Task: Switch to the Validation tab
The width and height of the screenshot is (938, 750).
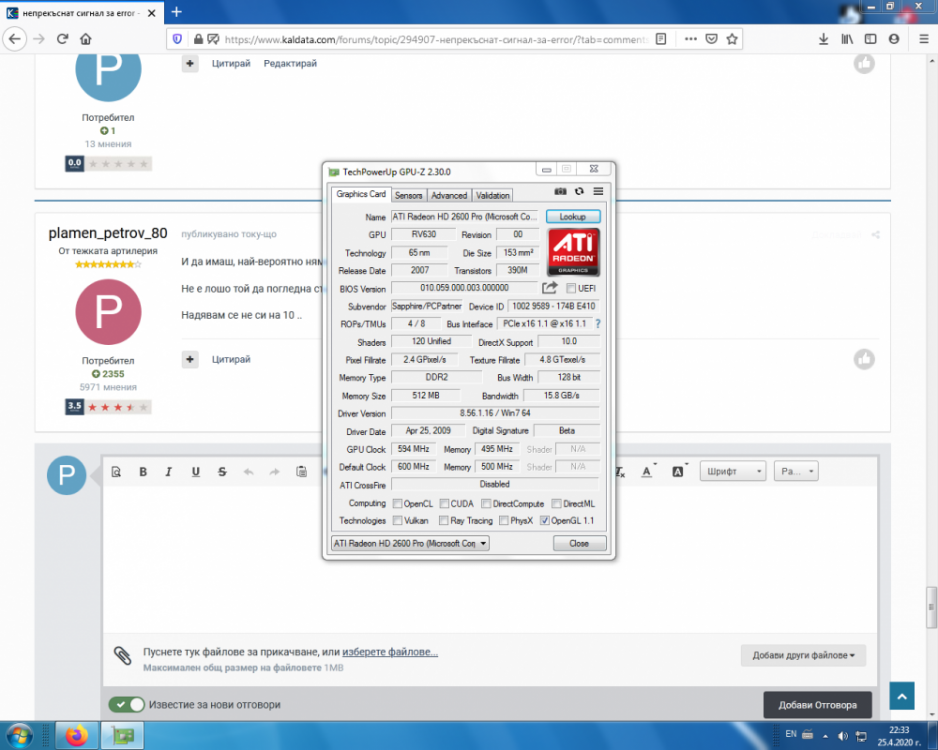Action: 492,196
